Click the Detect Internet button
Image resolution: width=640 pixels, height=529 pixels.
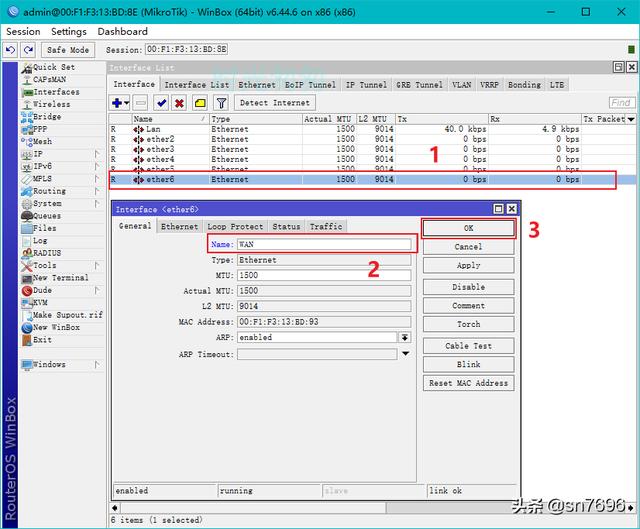[275, 103]
